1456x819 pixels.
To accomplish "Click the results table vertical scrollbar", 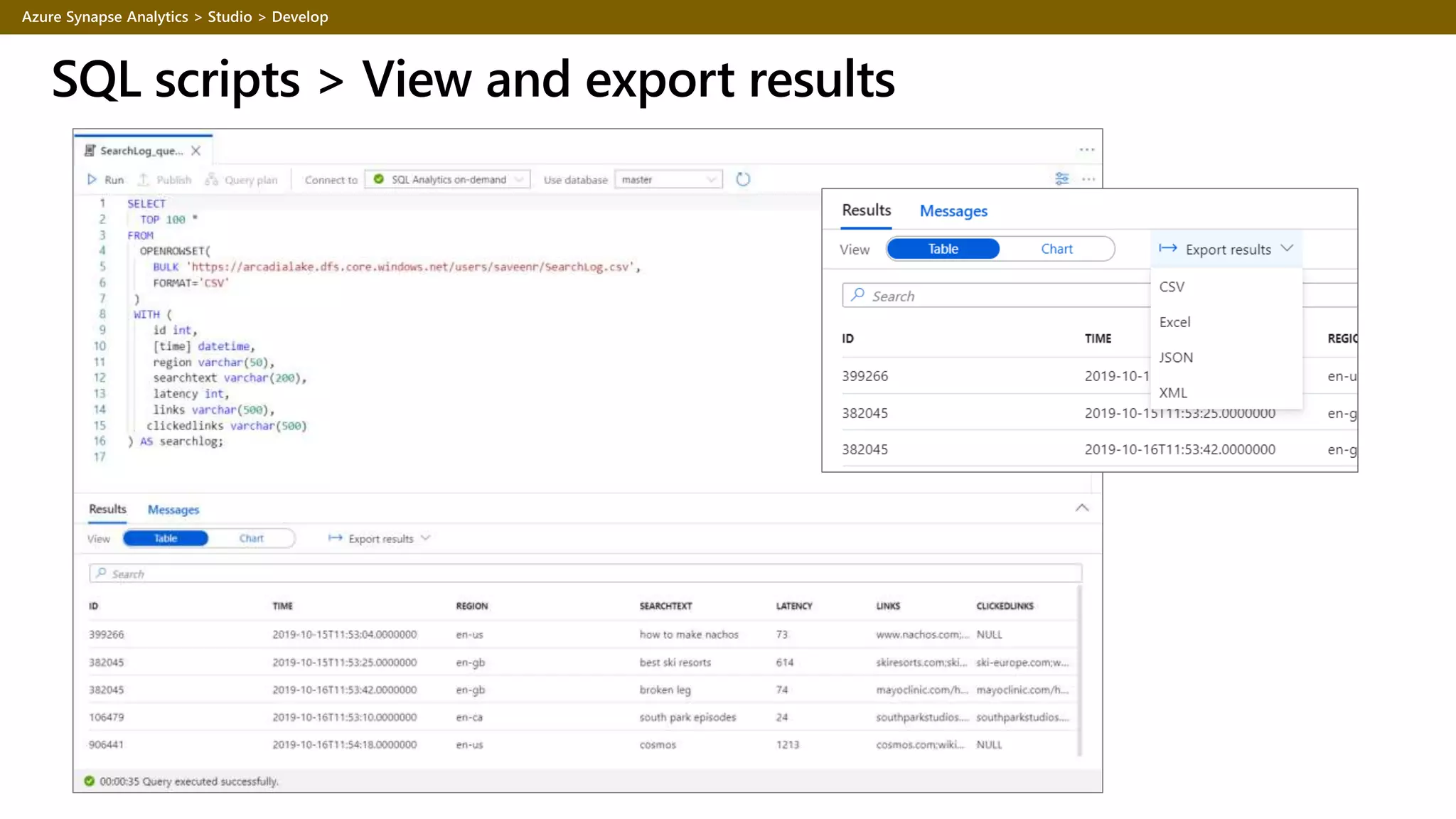I will (1079, 670).
